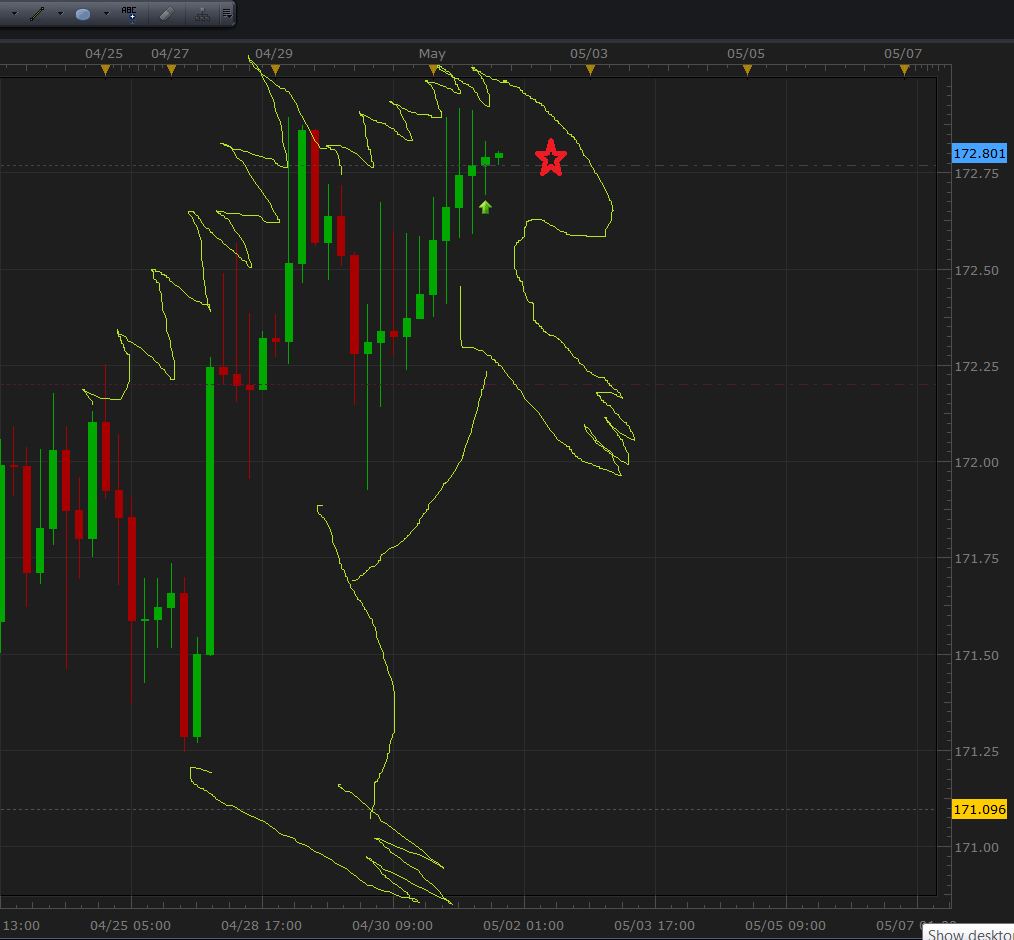Click the 05/03 date label at top
The height and width of the screenshot is (940, 1014).
(x=588, y=54)
